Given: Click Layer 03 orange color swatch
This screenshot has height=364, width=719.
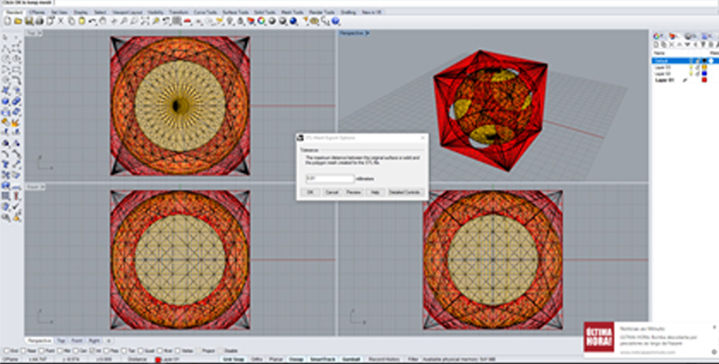Looking at the screenshot, I should (704, 67).
